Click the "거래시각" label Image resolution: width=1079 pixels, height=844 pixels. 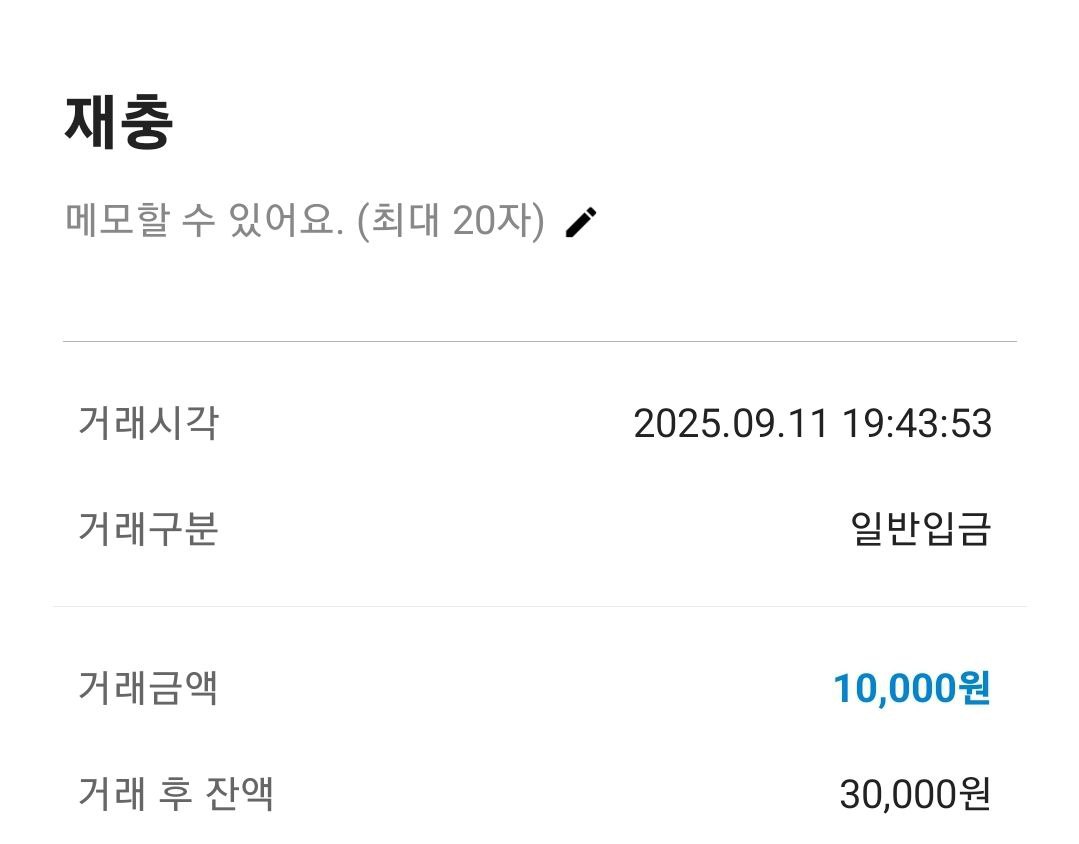point(148,423)
